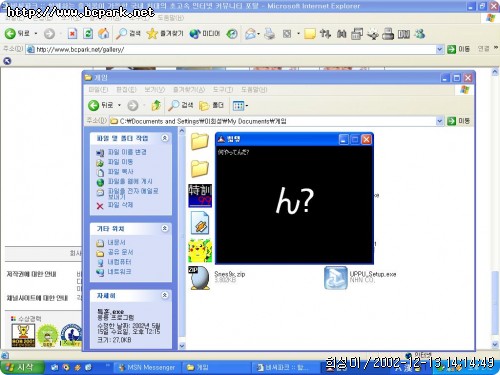
Task: Click 이동 Go button in Internet Explorer
Action: click(x=458, y=49)
